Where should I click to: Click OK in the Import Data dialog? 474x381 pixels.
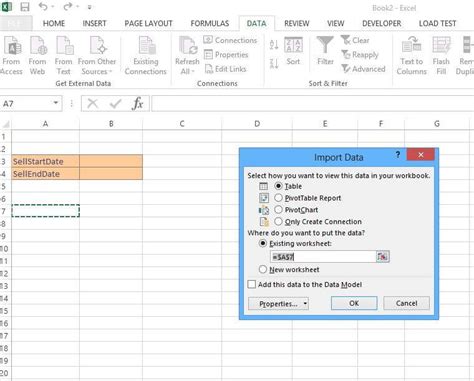[354, 303]
